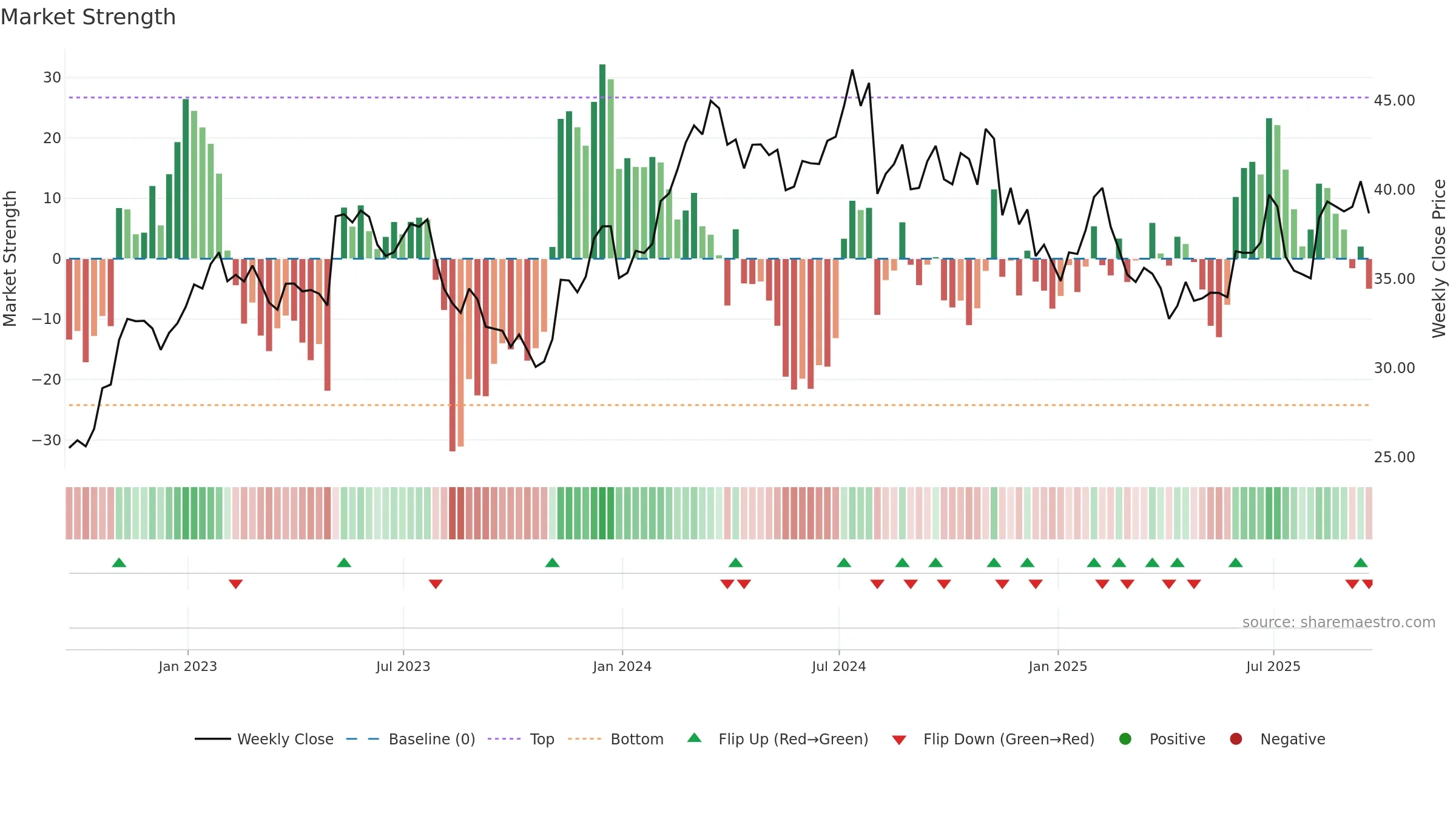Click the Flip Up (Red→Green) legend label
Viewport: 1456px width, 819px height.
pyautogui.click(x=794, y=739)
